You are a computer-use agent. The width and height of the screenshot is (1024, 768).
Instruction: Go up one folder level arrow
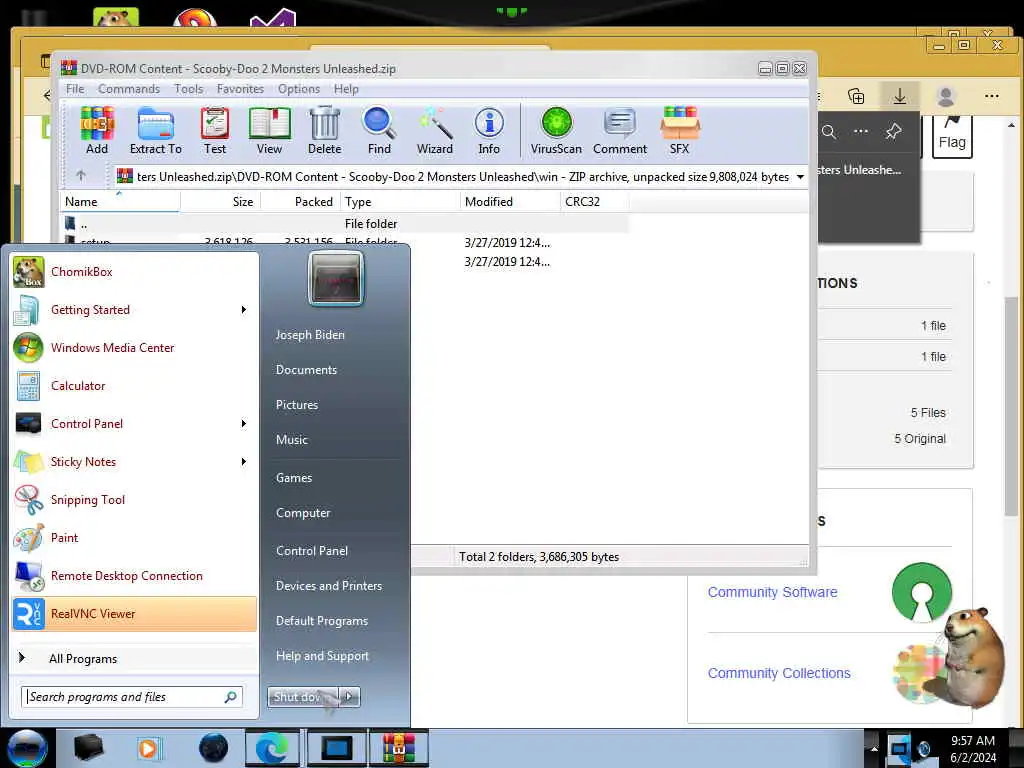(x=81, y=176)
